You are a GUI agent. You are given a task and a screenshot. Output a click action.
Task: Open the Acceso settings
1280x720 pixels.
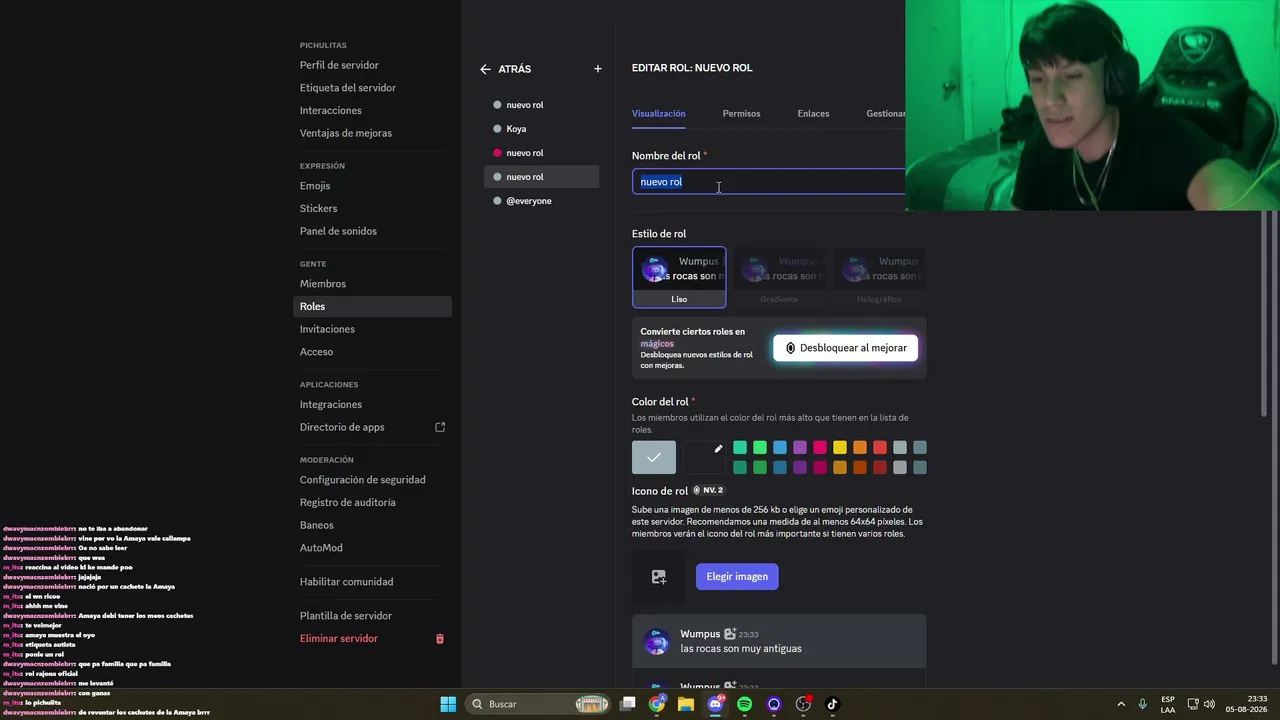coord(372,352)
